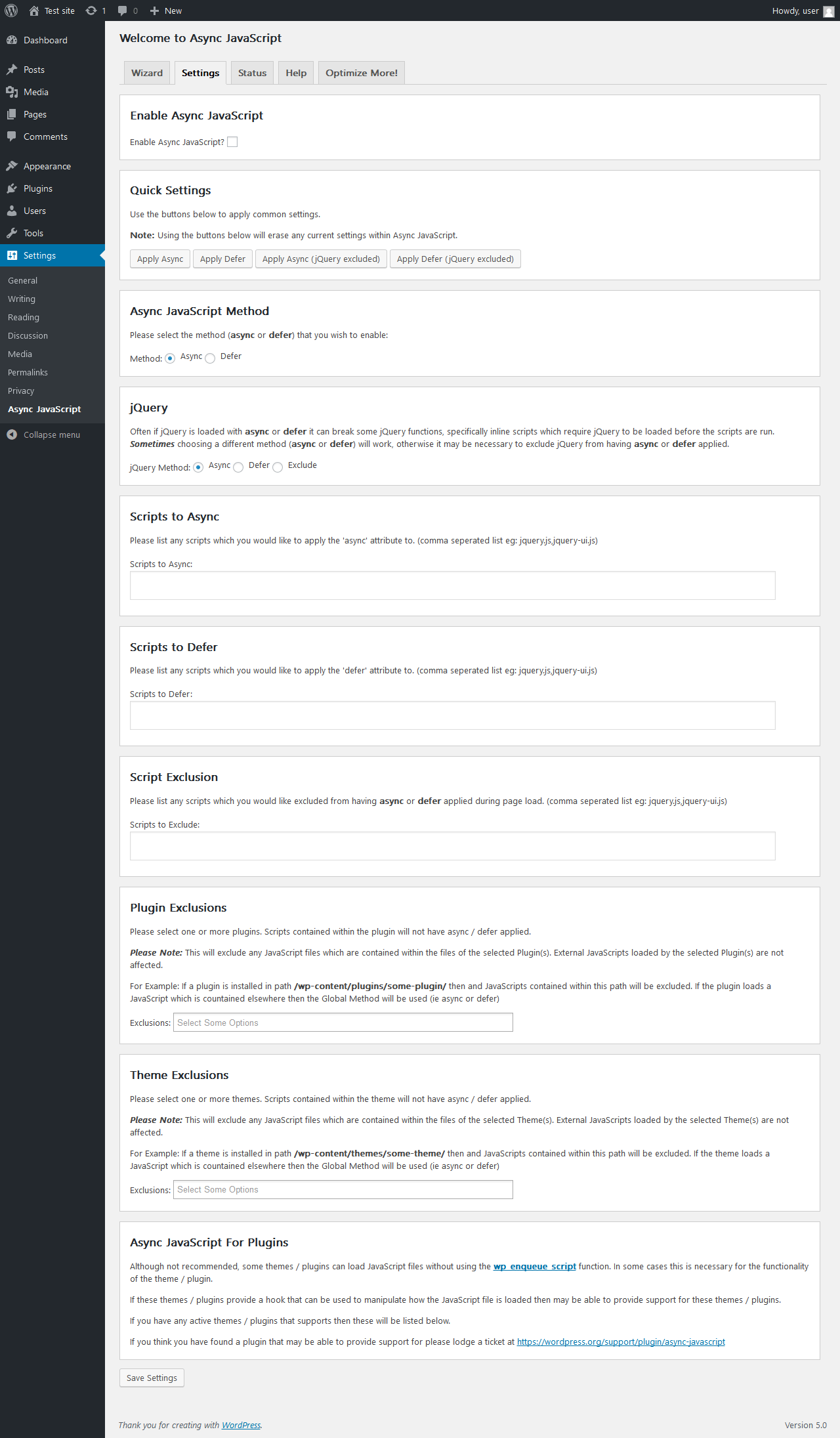Viewport: 840px width, 1438px height.
Task: Click the Save Settings button
Action: click(152, 1378)
